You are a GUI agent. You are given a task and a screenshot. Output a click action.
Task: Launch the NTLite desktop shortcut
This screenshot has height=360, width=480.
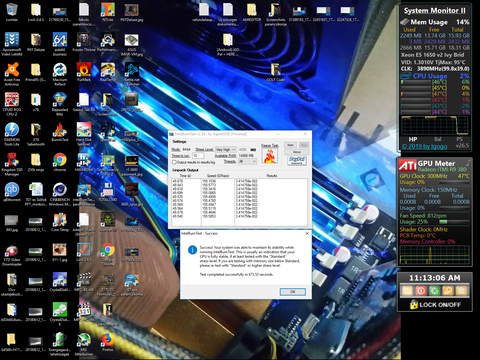[108, 12]
